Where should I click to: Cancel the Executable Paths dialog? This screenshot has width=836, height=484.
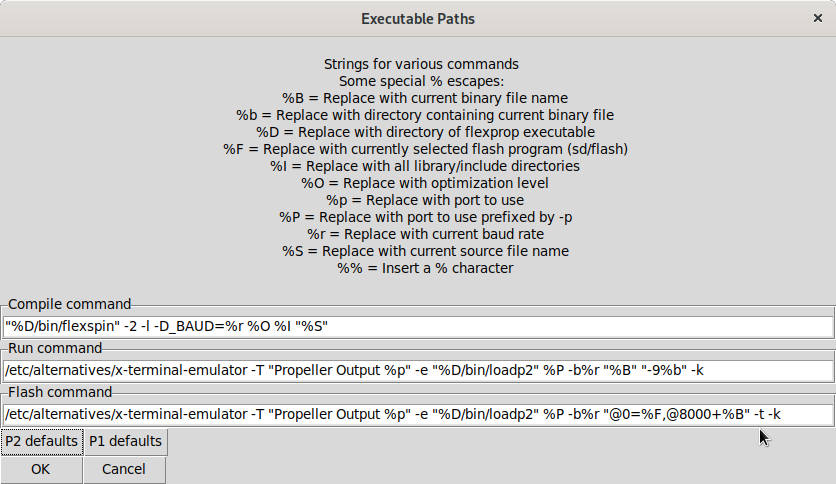pos(124,469)
